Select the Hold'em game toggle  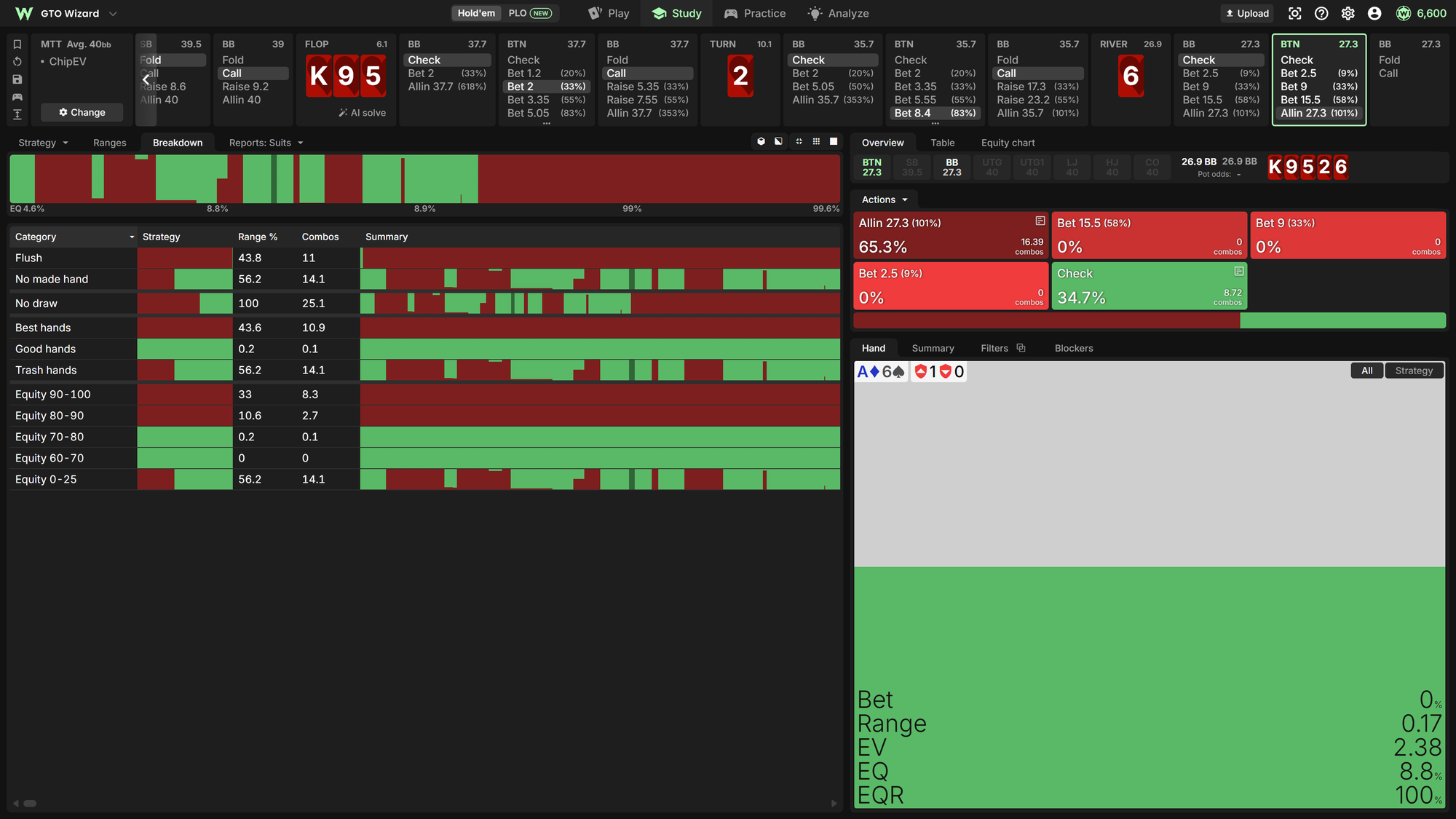(476, 13)
